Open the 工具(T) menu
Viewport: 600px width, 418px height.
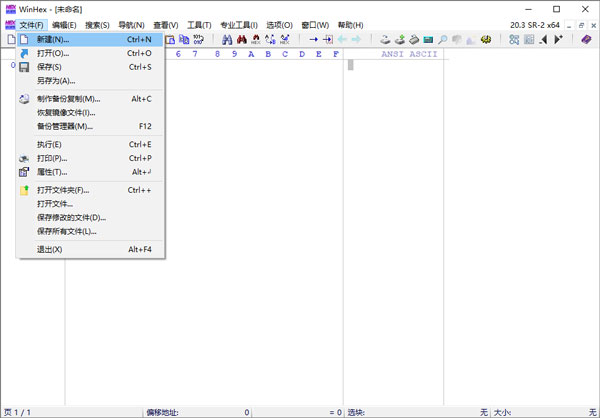(x=199, y=24)
